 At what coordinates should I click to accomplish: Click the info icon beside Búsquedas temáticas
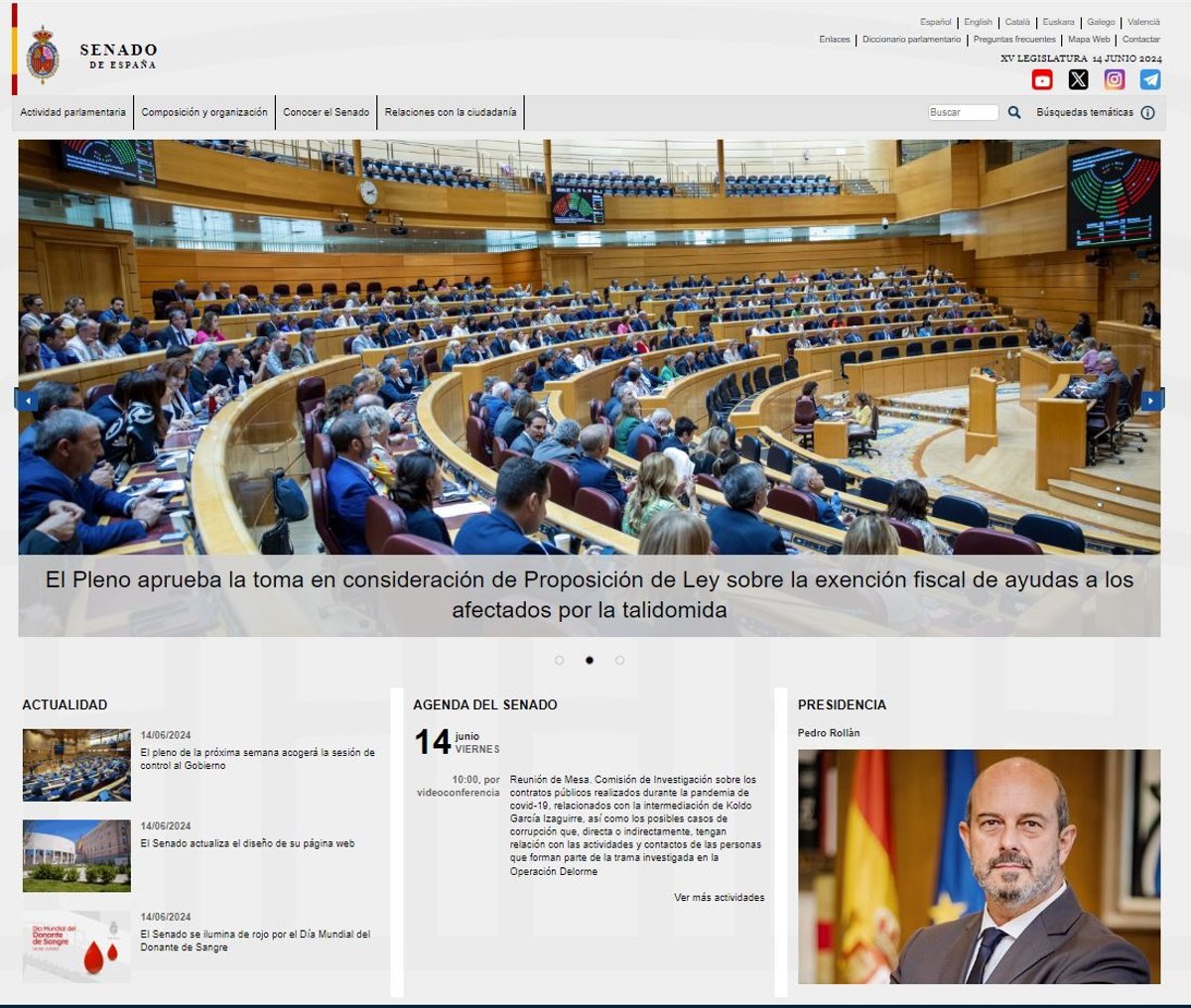coord(1148,113)
